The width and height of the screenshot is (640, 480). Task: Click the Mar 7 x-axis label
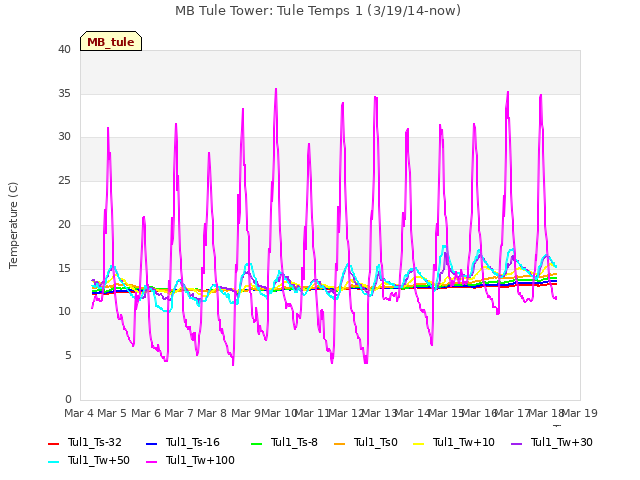179,413
